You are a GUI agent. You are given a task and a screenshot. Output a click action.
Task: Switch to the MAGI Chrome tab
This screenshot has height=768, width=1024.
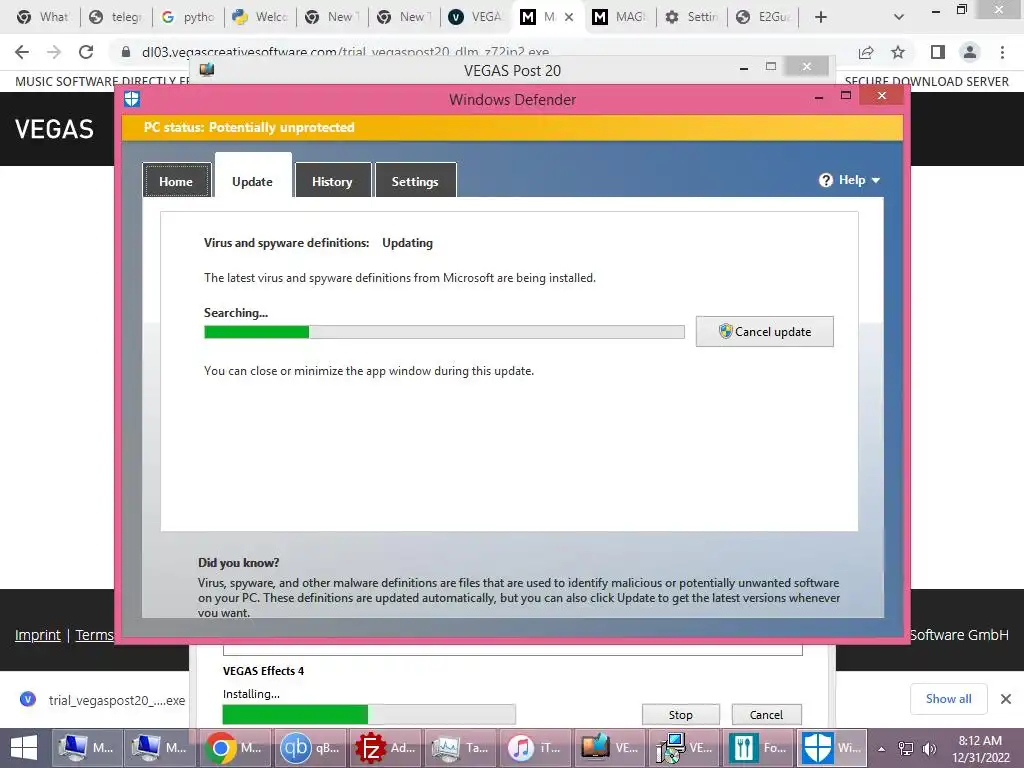[619, 17]
